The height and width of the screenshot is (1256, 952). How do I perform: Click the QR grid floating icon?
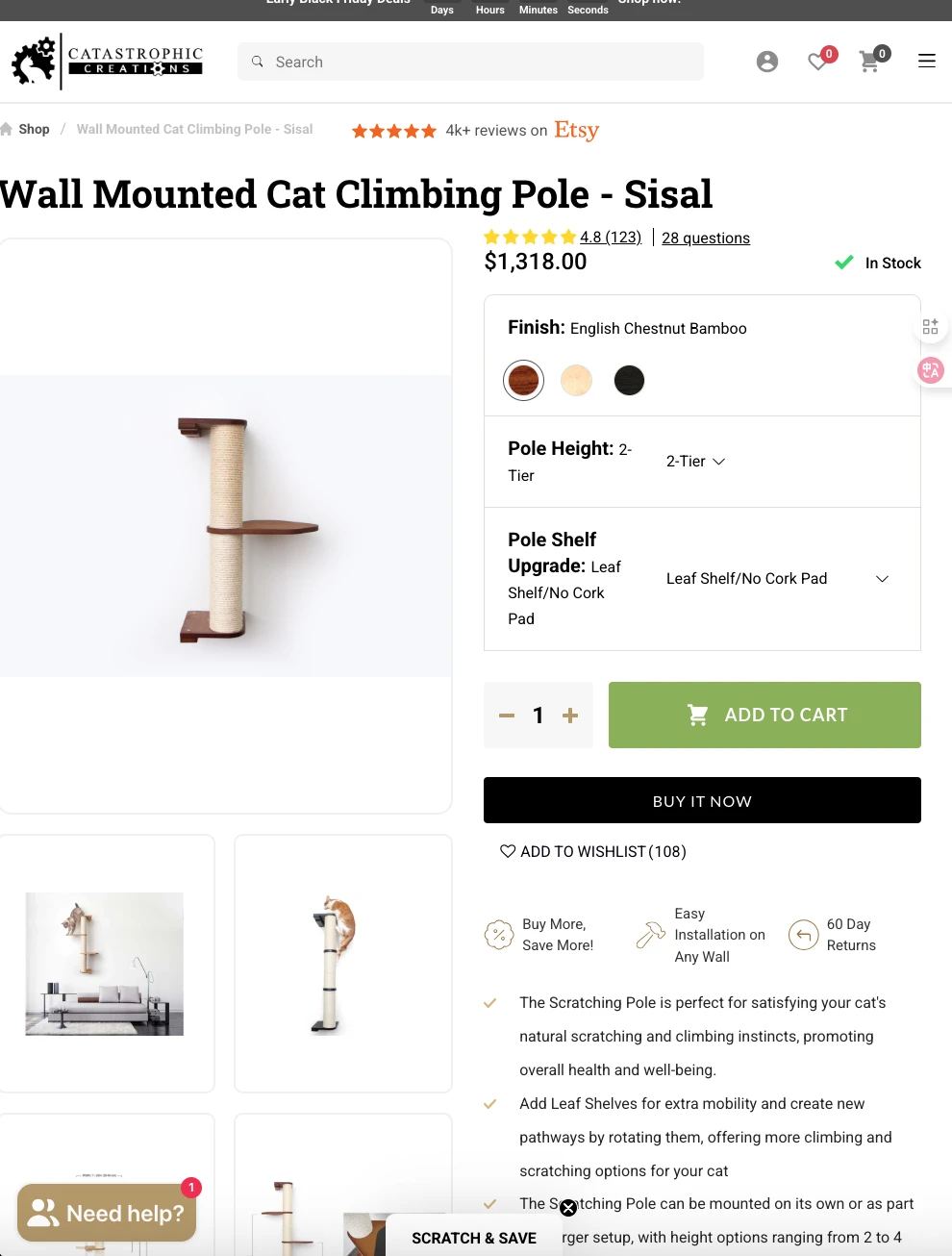pyautogui.click(x=930, y=327)
